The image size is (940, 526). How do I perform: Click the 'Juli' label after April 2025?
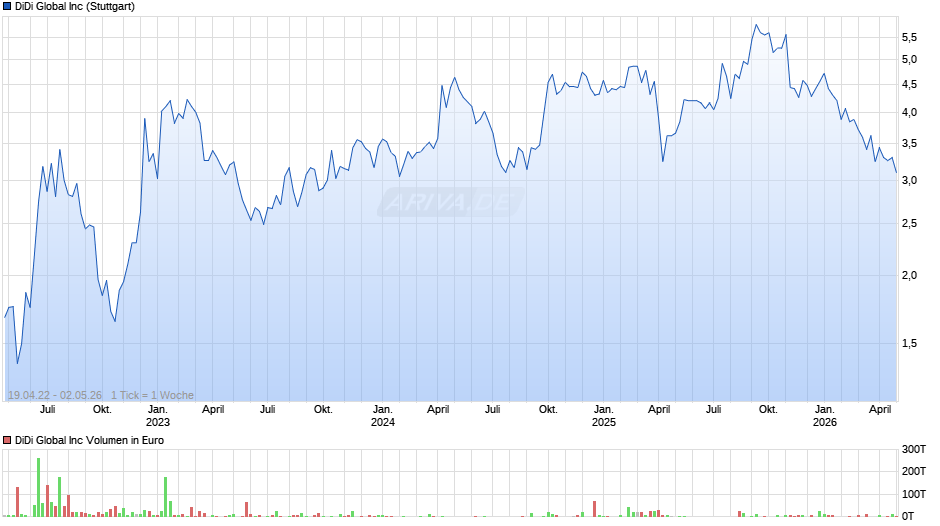tap(713, 410)
